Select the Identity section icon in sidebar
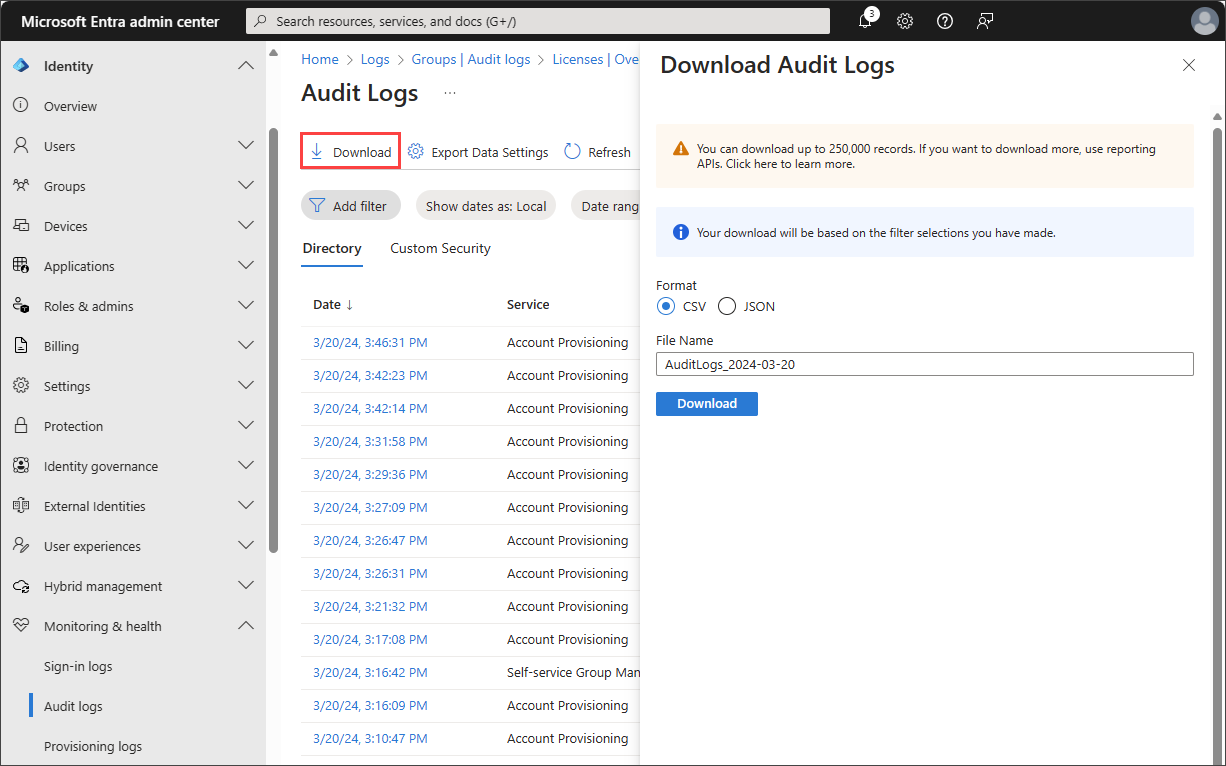1226x766 pixels. tap(21, 65)
